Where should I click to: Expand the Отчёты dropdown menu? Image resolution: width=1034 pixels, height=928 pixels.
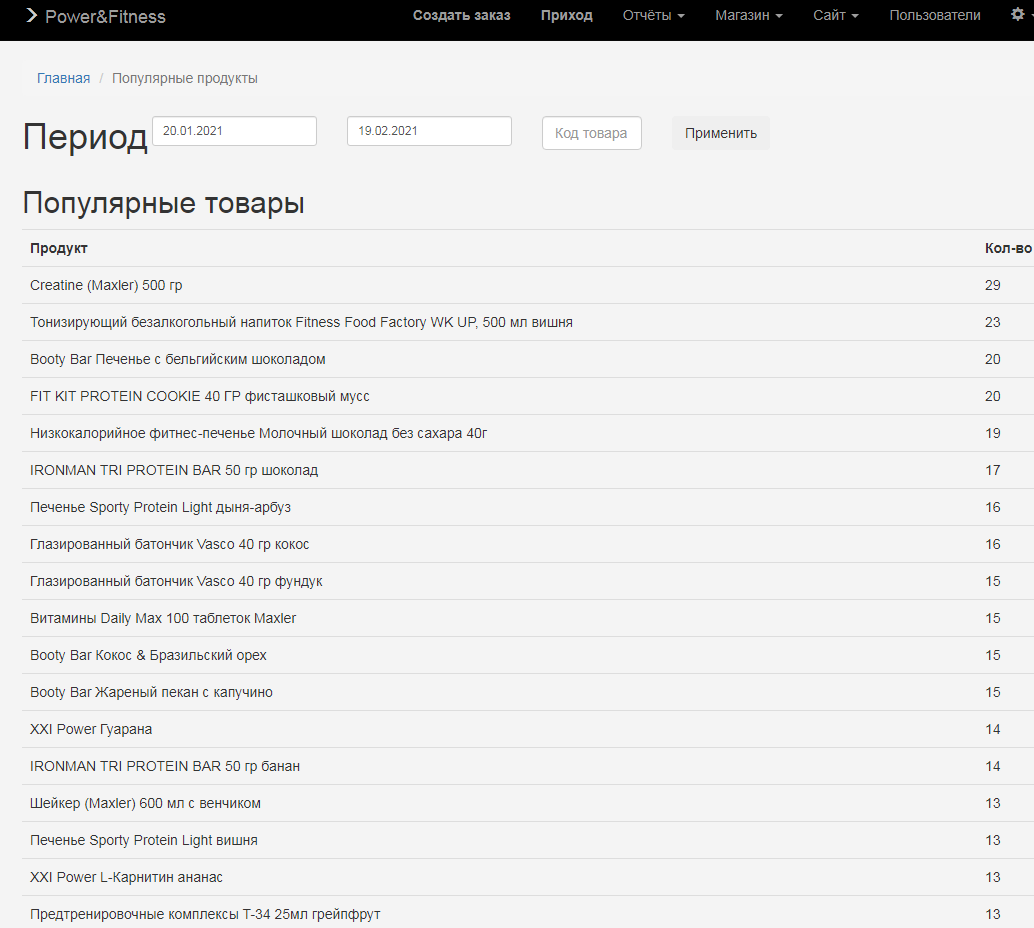click(653, 15)
